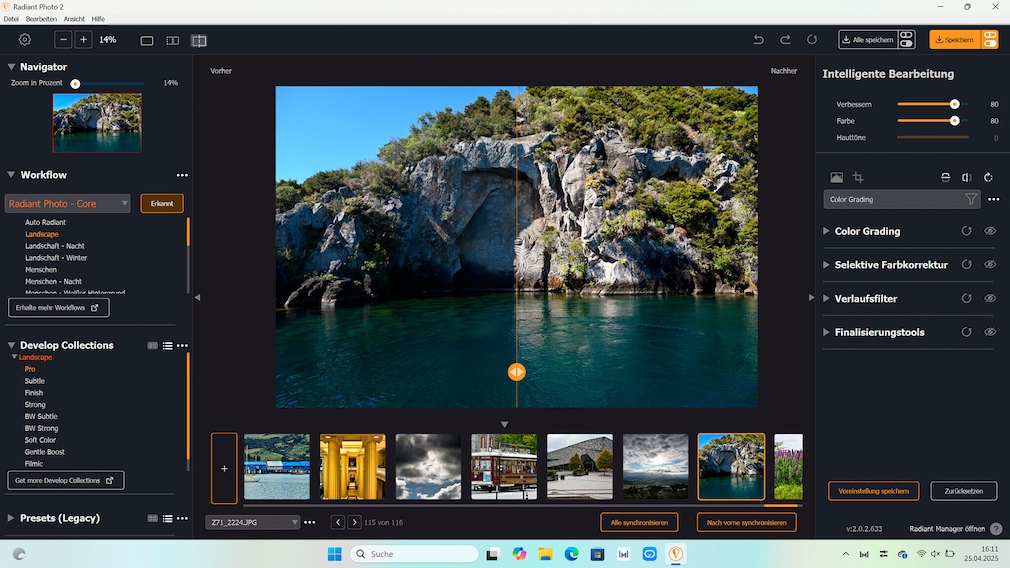Click the undo arrow in top toolbar
This screenshot has width=1010, height=568.
[758, 40]
